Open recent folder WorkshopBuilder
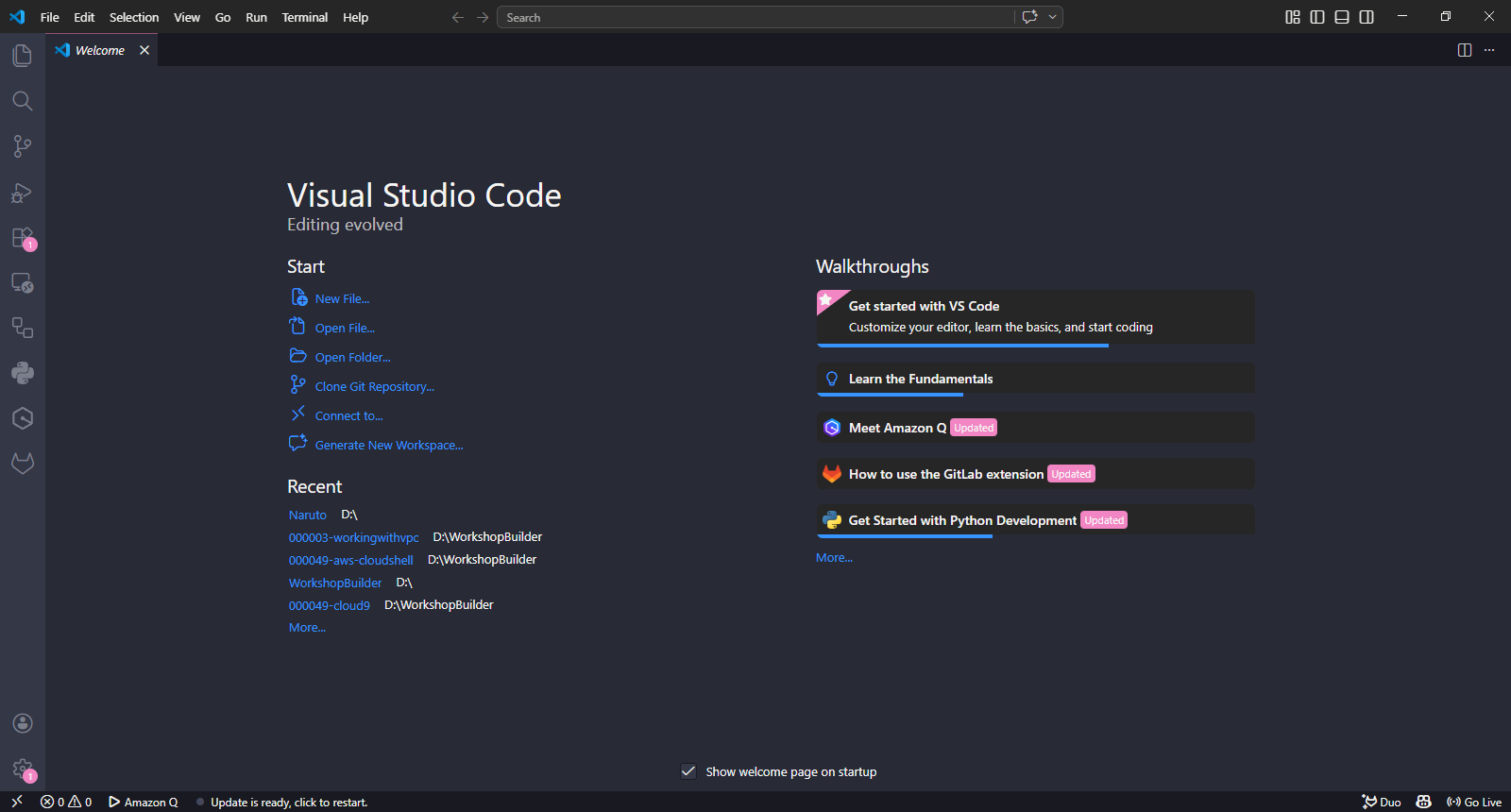 (335, 583)
